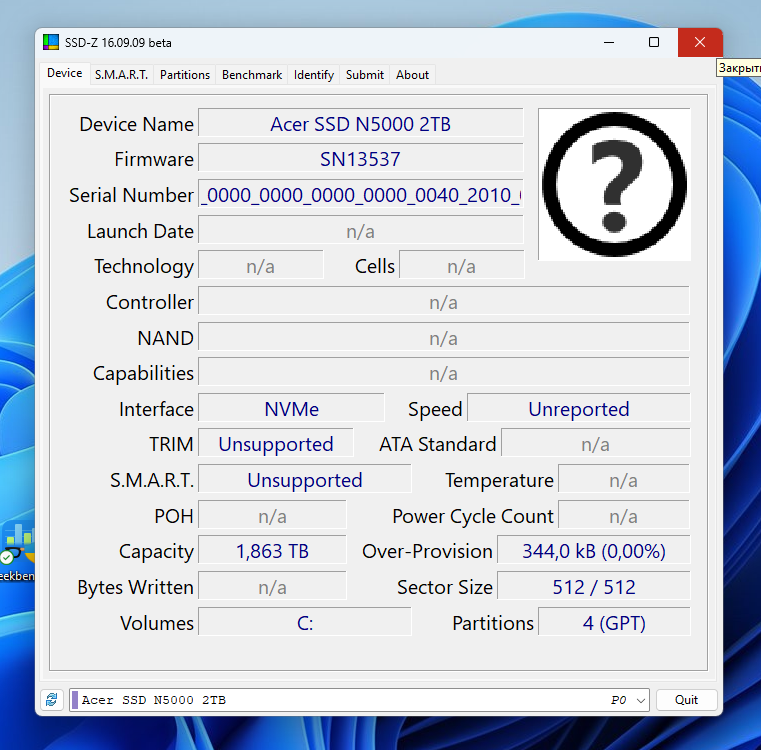Go to the Benchmark tab

(x=252, y=75)
